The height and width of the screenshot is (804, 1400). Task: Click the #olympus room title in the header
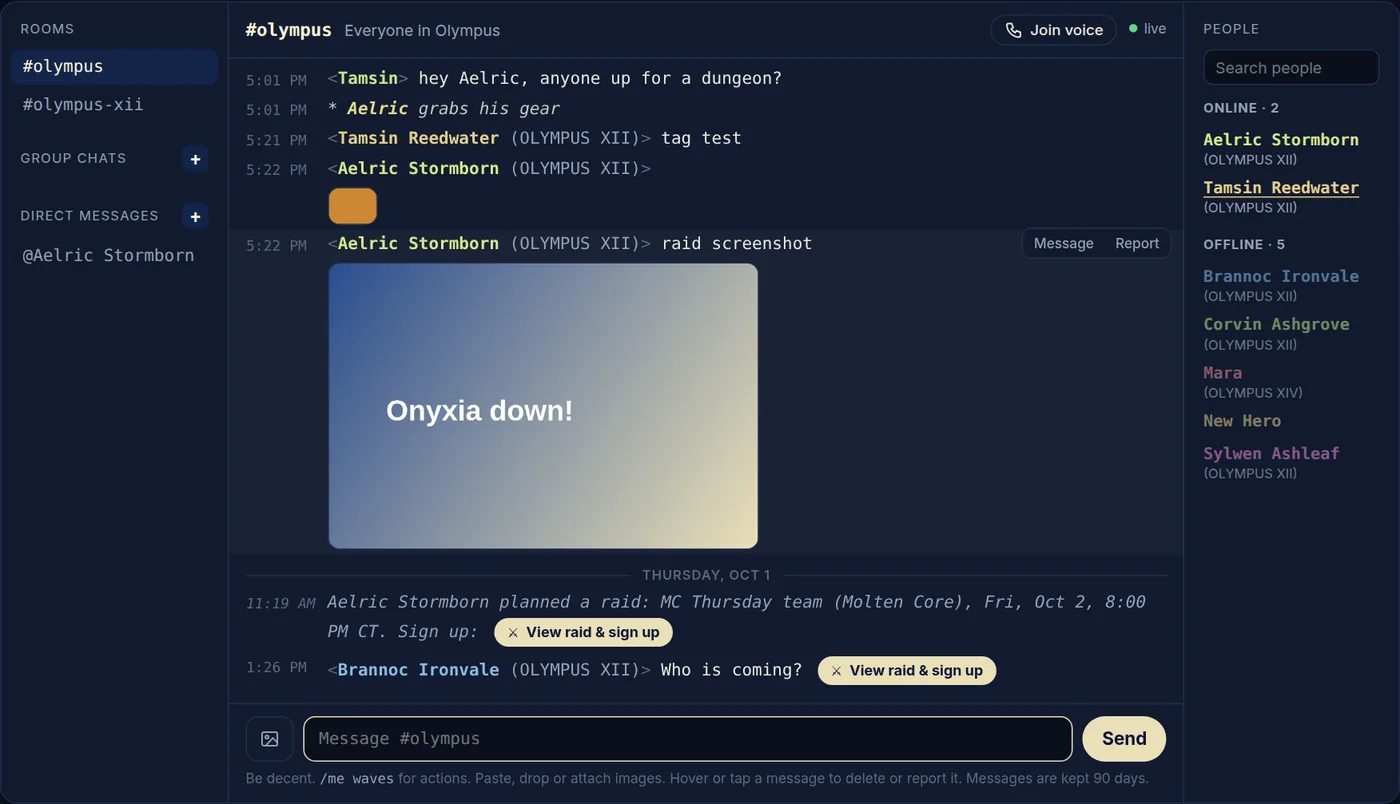288,30
